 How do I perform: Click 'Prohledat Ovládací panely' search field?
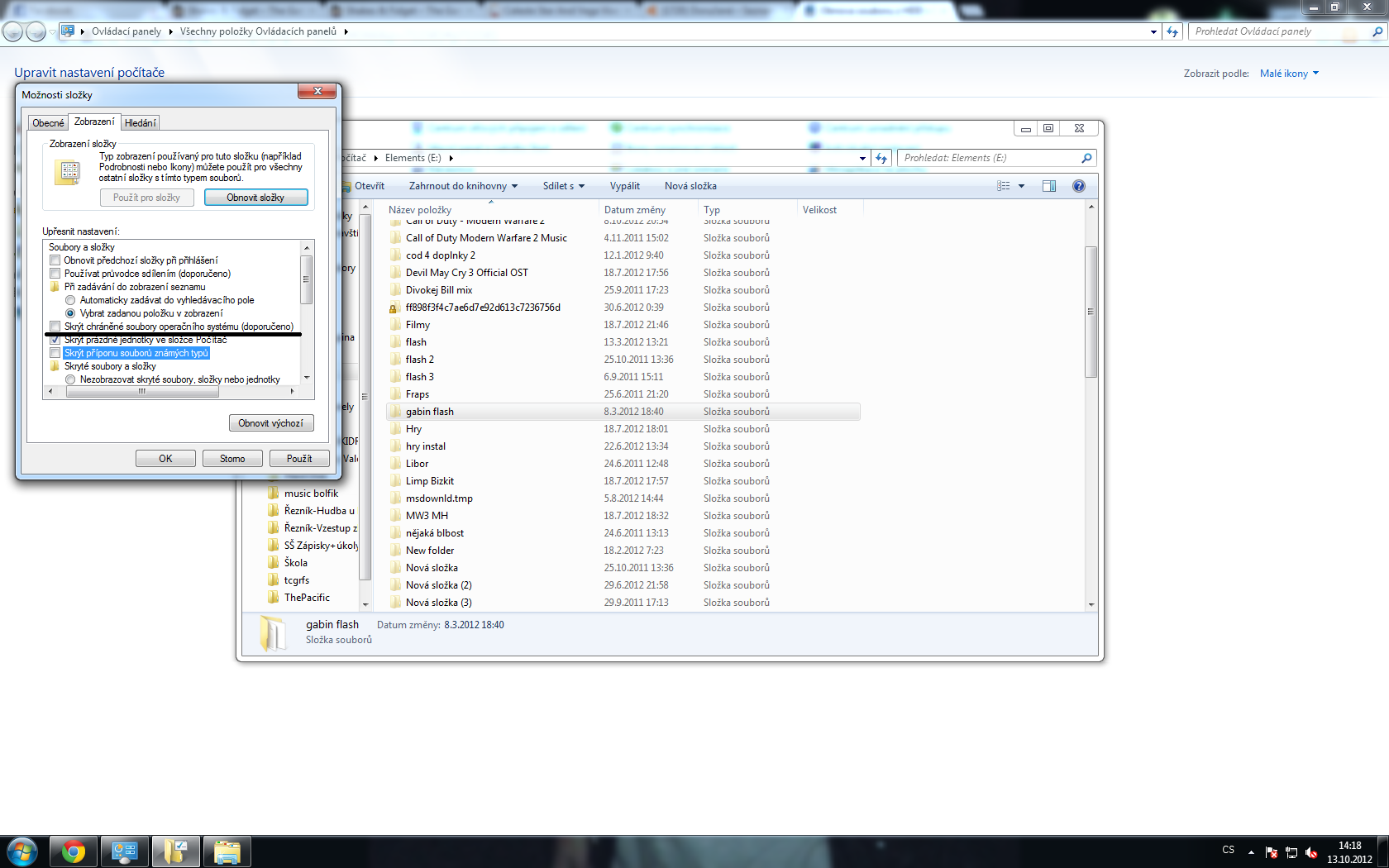(x=1280, y=31)
